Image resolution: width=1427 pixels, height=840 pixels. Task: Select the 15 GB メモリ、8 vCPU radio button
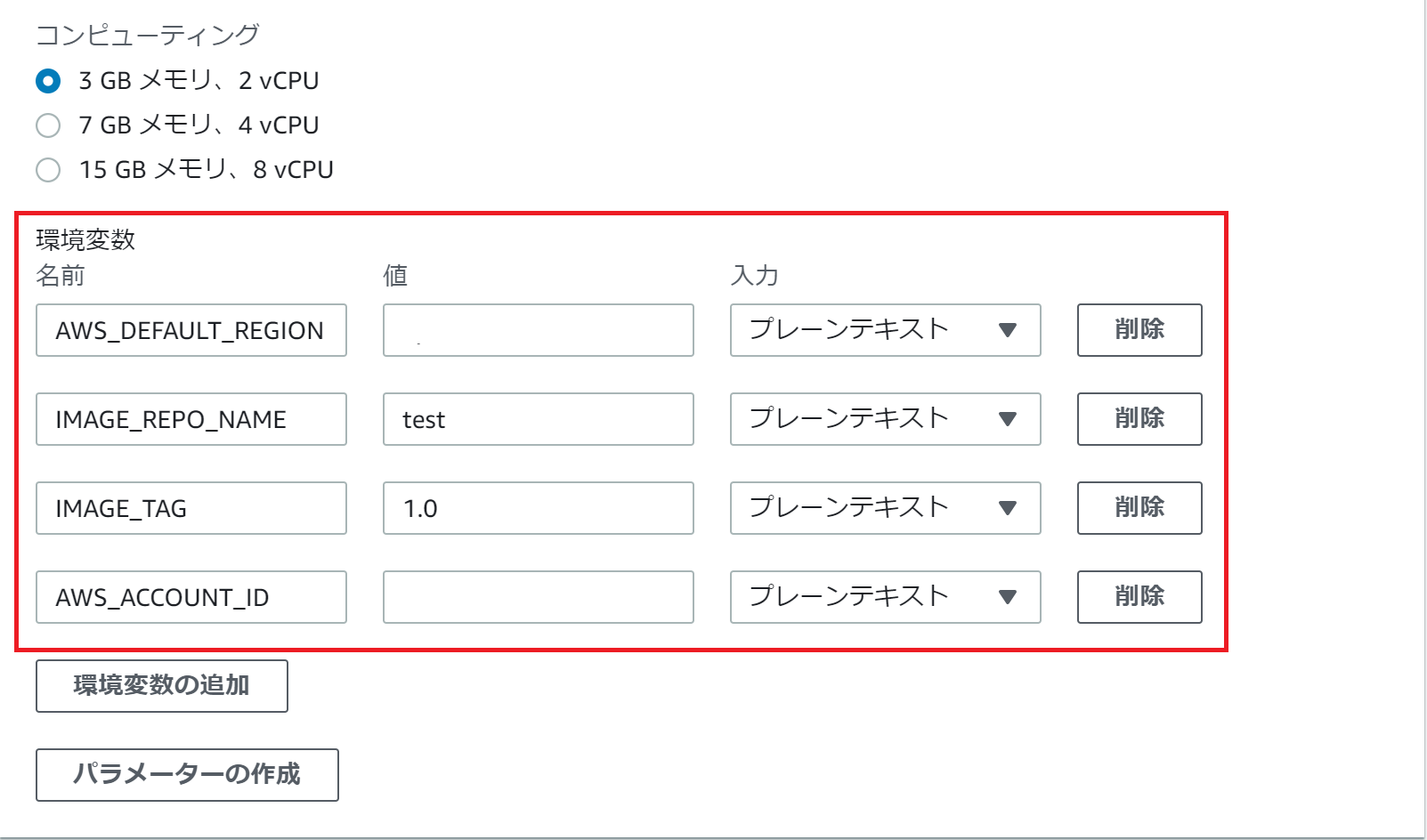coord(49,169)
